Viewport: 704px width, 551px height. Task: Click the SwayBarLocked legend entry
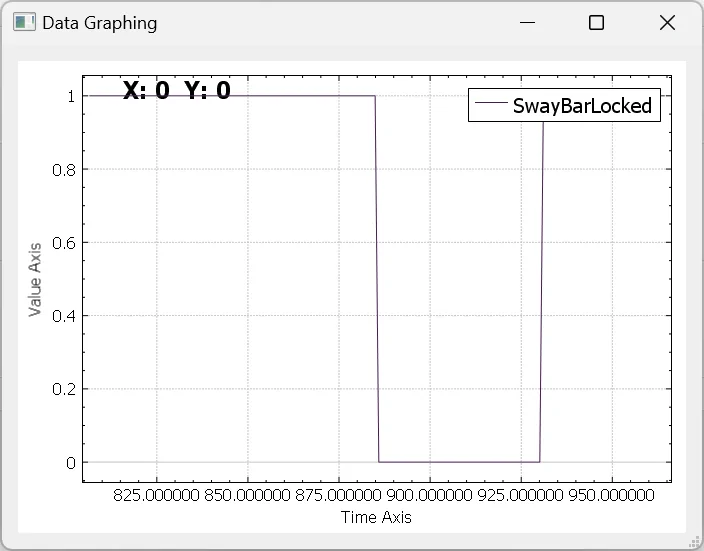point(564,105)
